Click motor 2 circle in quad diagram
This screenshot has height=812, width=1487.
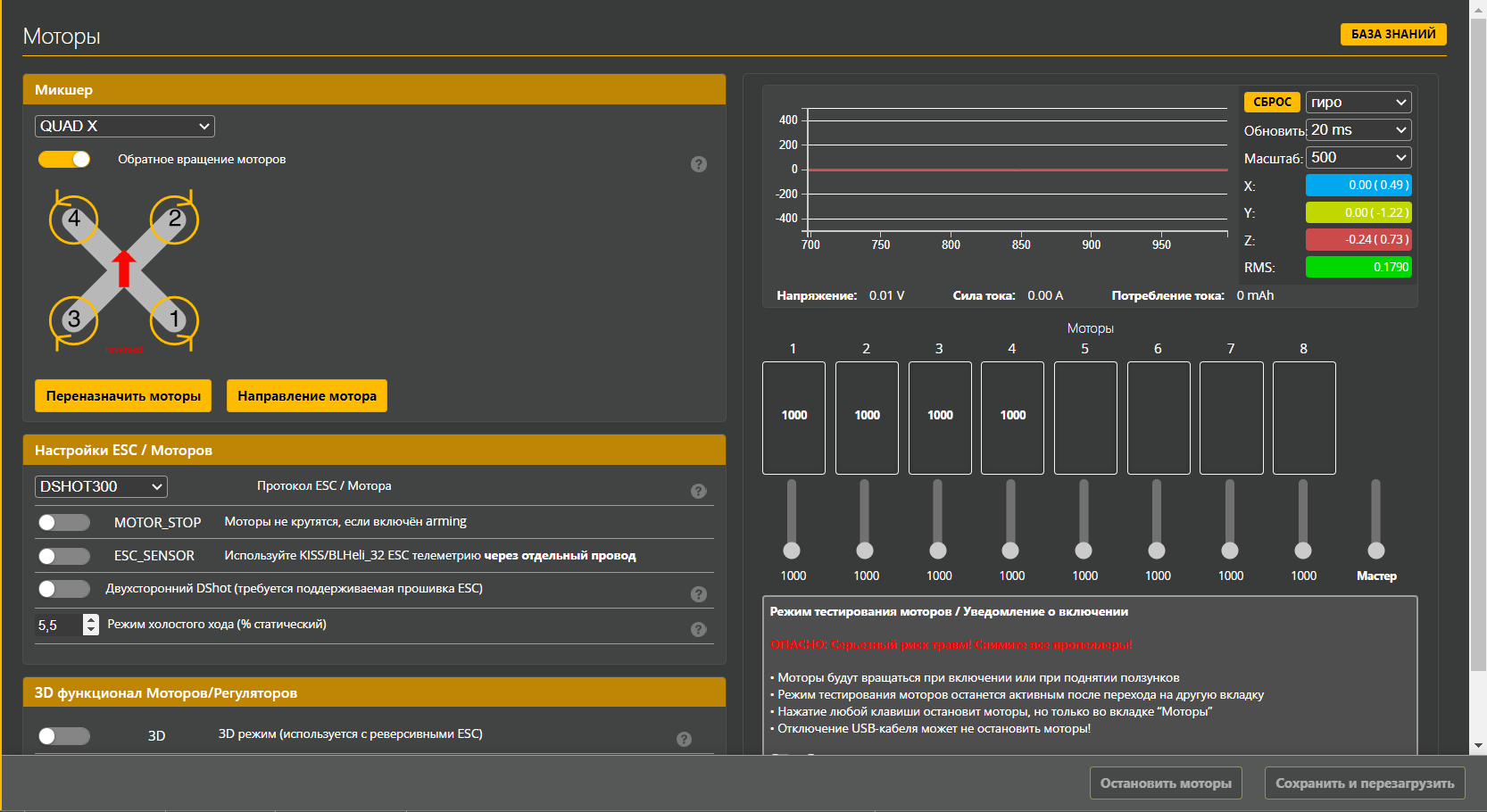coord(174,220)
